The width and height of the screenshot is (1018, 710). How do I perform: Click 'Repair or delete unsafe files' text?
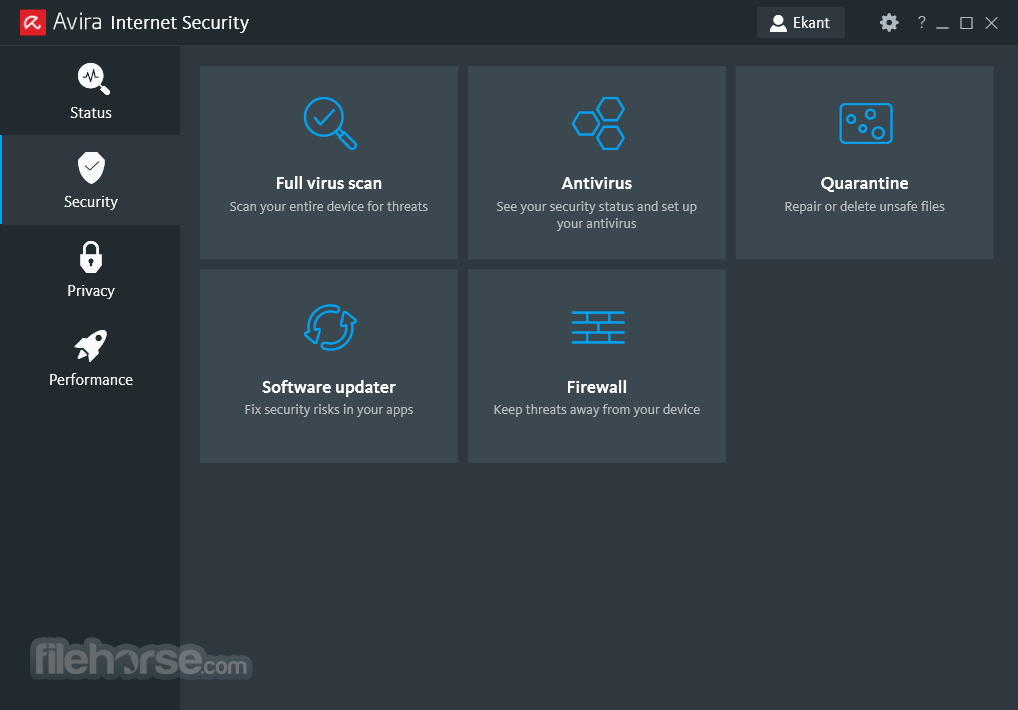coord(864,206)
